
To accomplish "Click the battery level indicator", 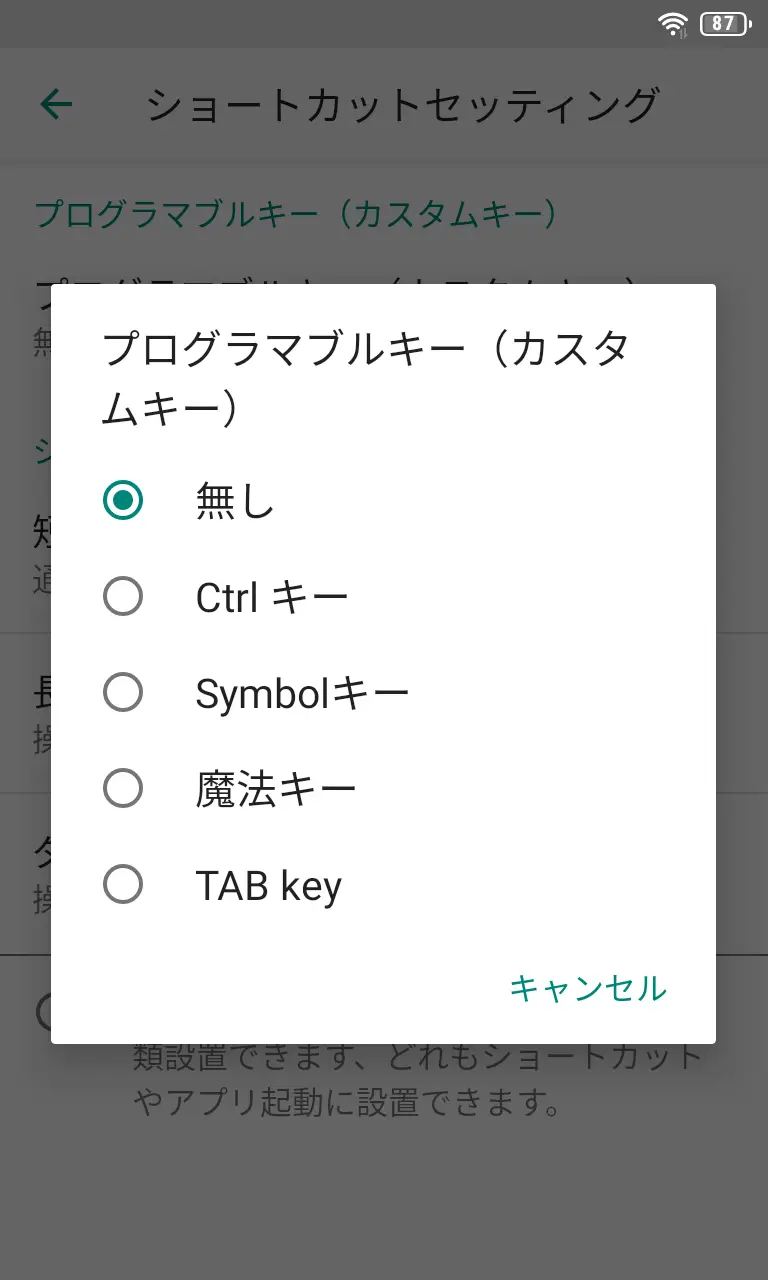I will coord(724,24).
